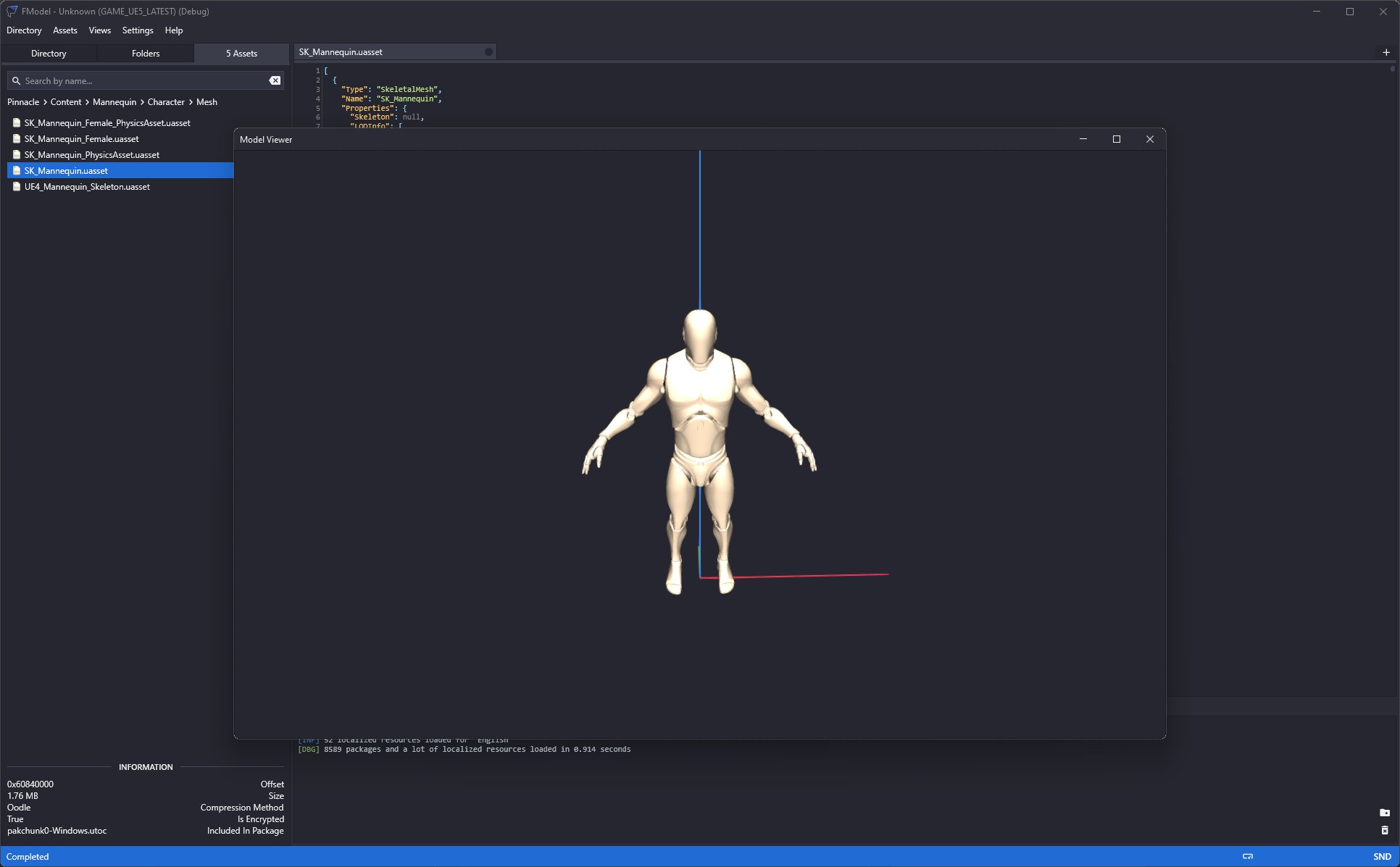
Task: Close the SK_Mannequin.uasset tab using its dot
Action: click(x=488, y=52)
